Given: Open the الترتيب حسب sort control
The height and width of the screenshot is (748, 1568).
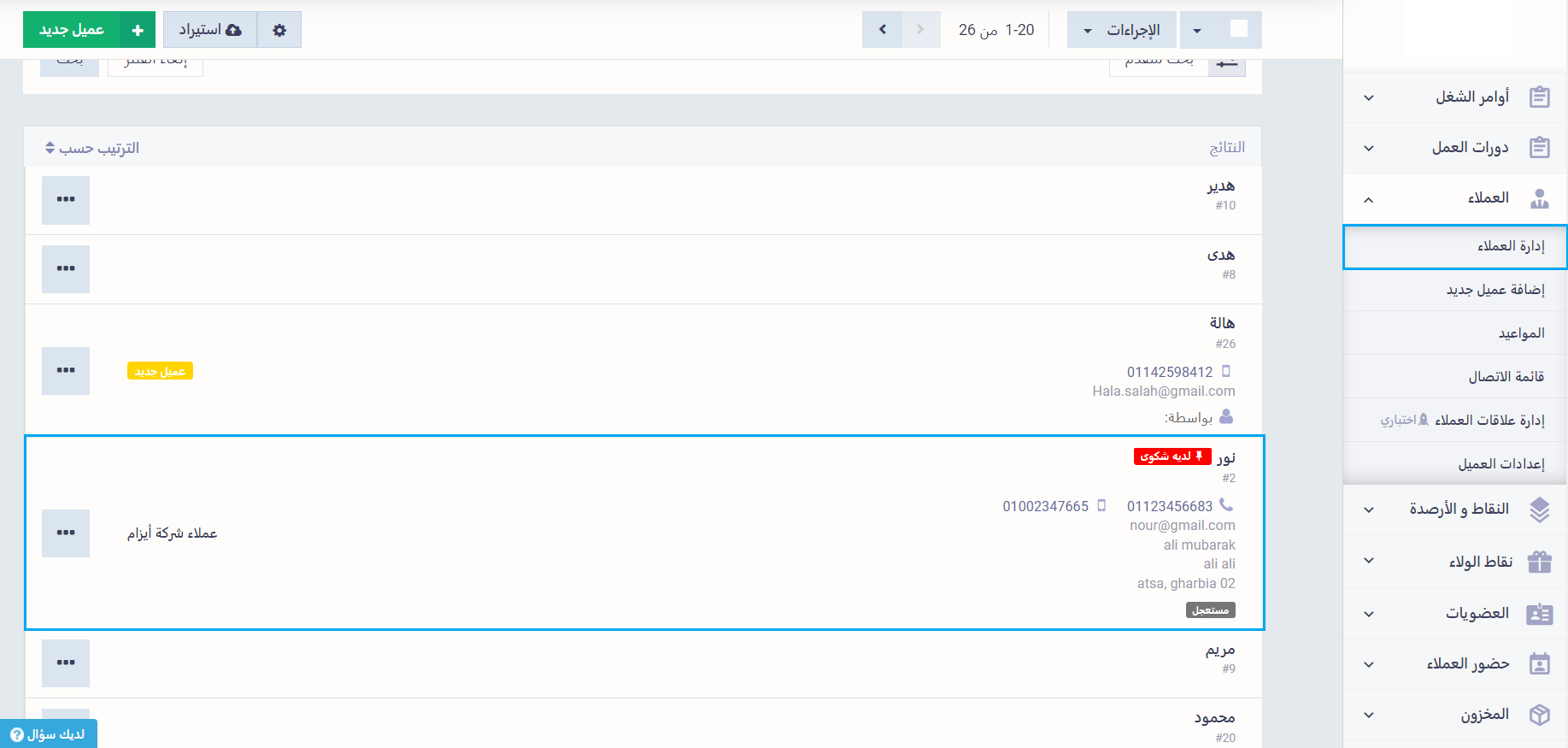Looking at the screenshot, I should pos(92,149).
